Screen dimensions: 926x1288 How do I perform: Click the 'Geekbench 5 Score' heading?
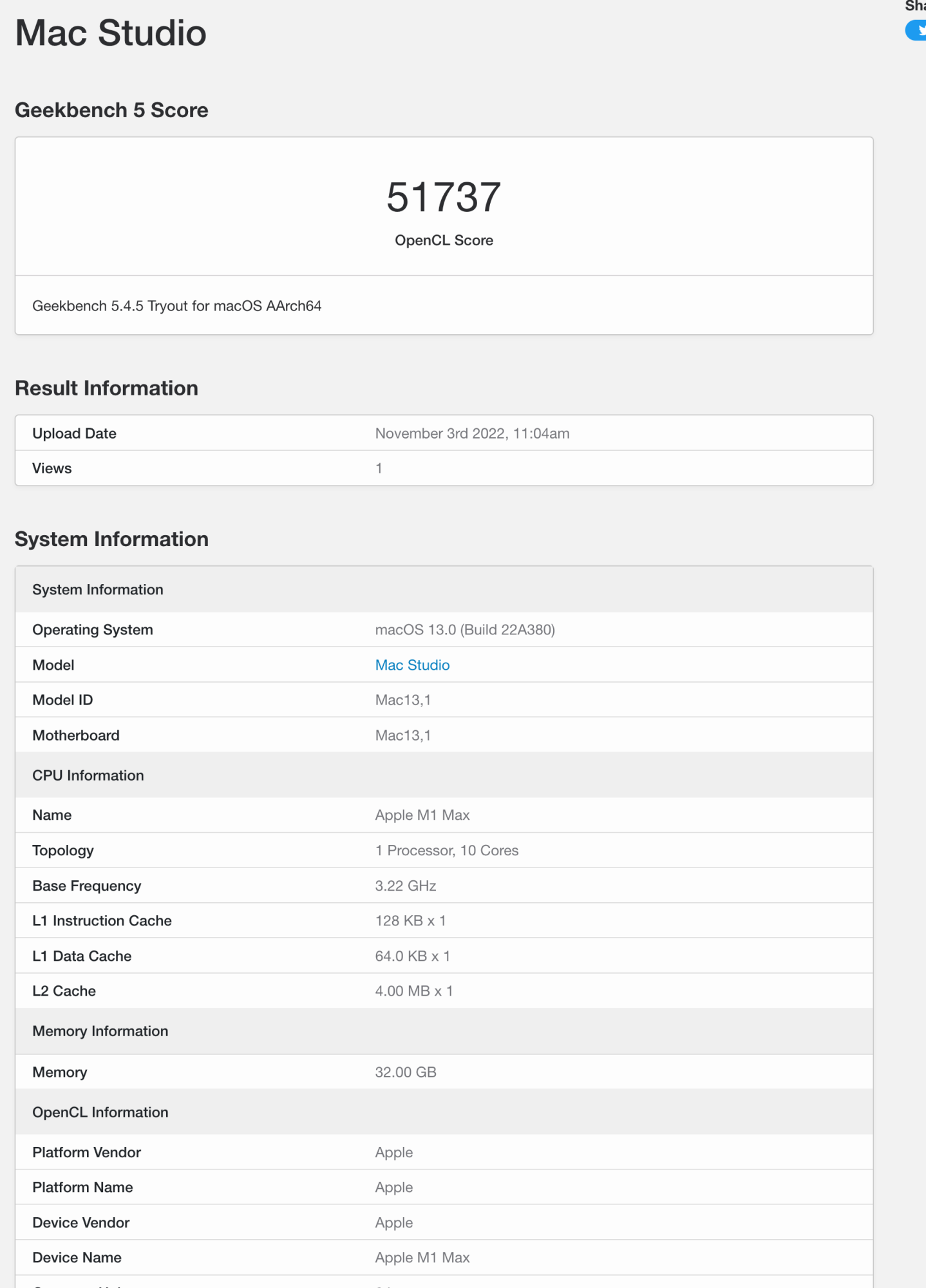click(x=111, y=110)
